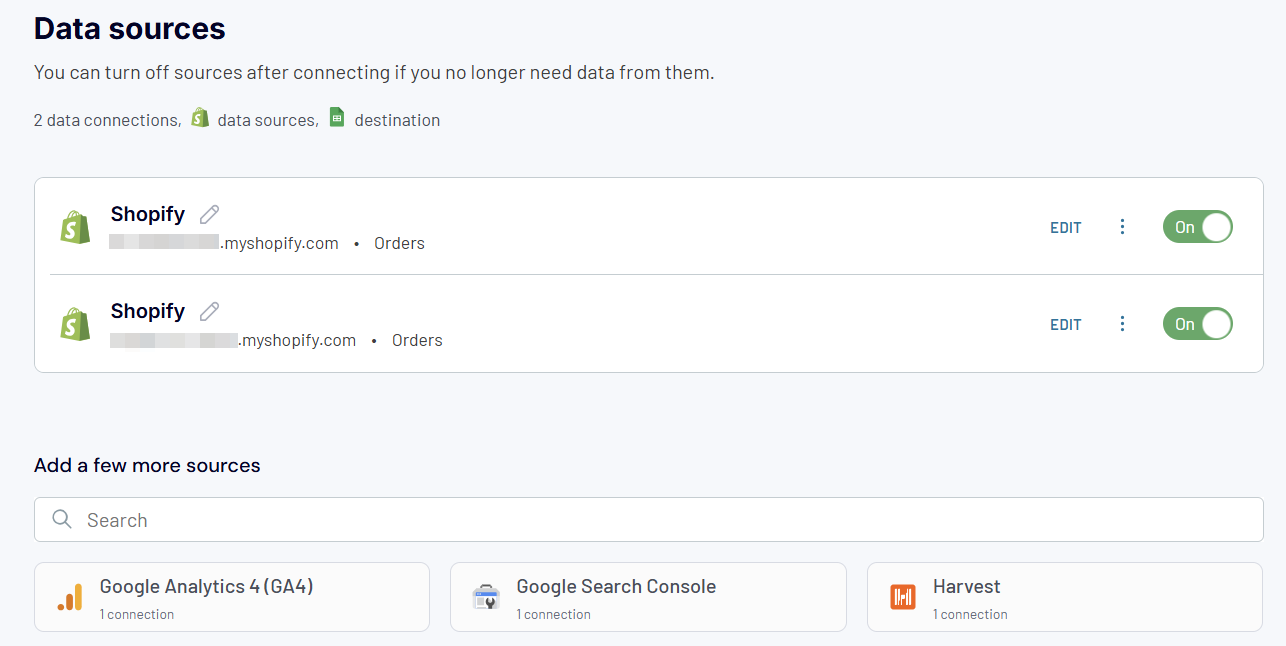The height and width of the screenshot is (646, 1286).
Task: Click the second Shopify store logo
Action: [x=75, y=324]
